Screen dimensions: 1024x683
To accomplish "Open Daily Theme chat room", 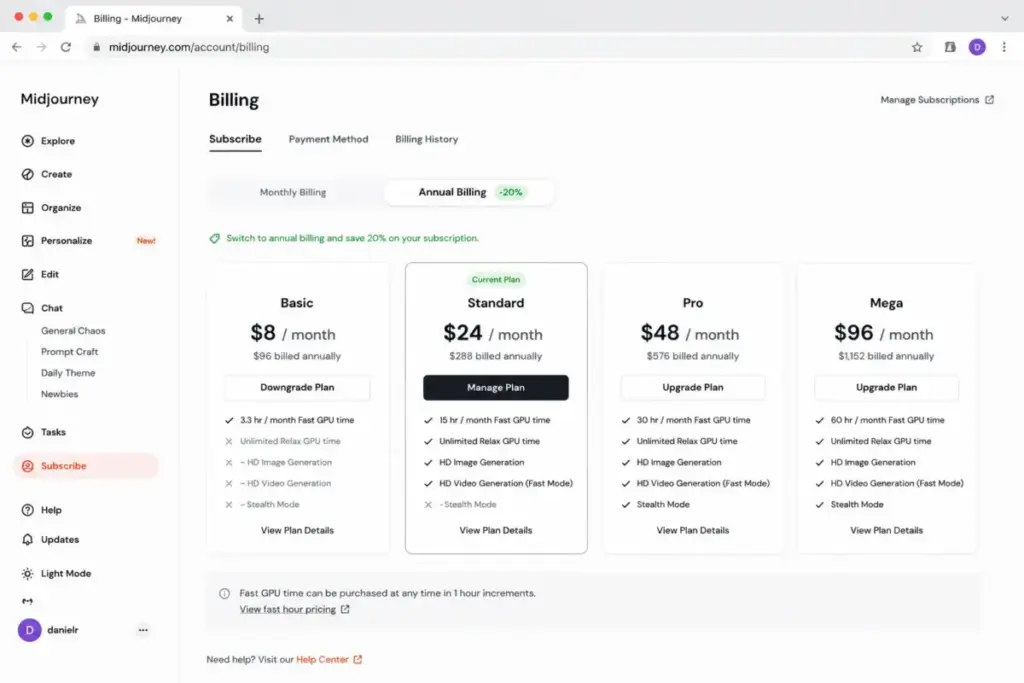I will (68, 373).
